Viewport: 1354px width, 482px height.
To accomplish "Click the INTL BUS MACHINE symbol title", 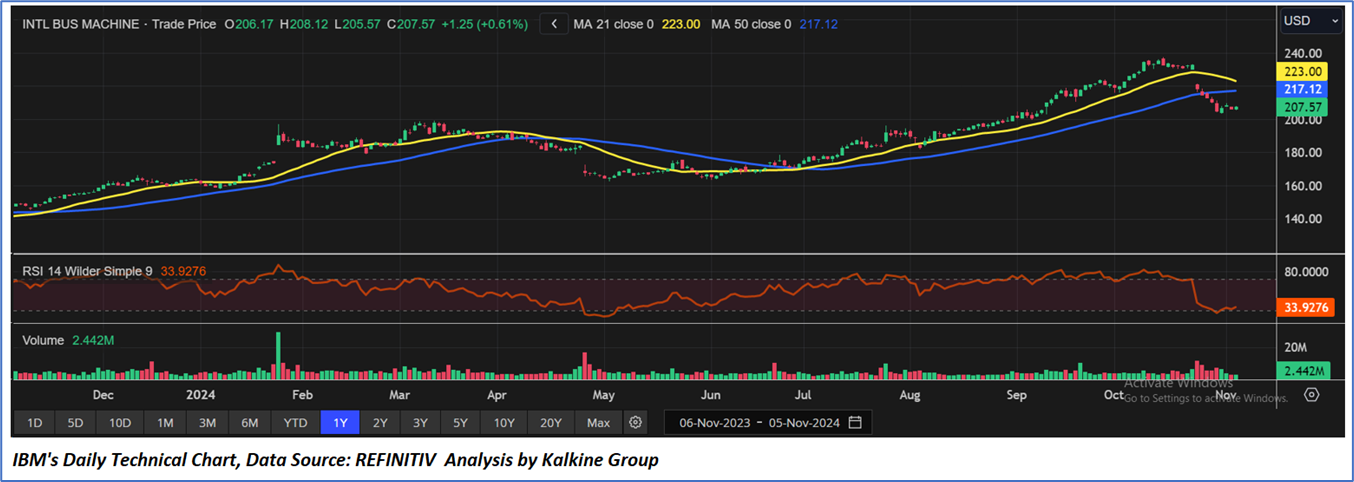I will tap(82, 24).
